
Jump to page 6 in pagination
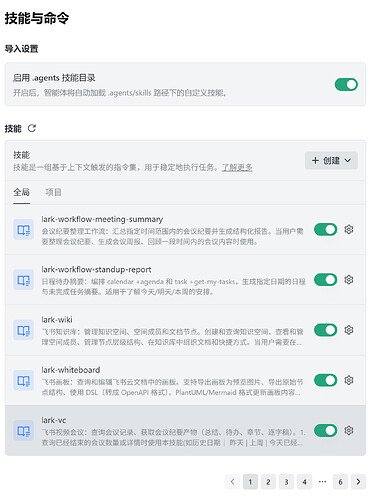[x=340, y=482]
